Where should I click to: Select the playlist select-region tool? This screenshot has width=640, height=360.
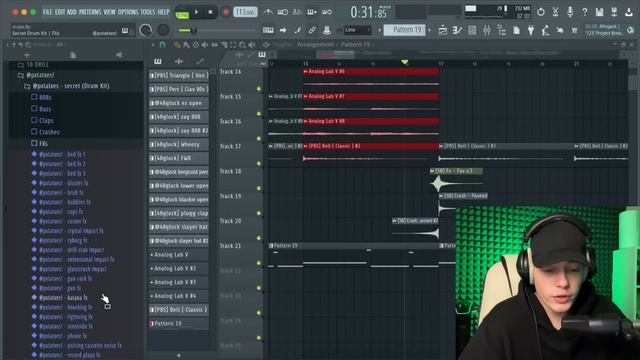click(233, 45)
